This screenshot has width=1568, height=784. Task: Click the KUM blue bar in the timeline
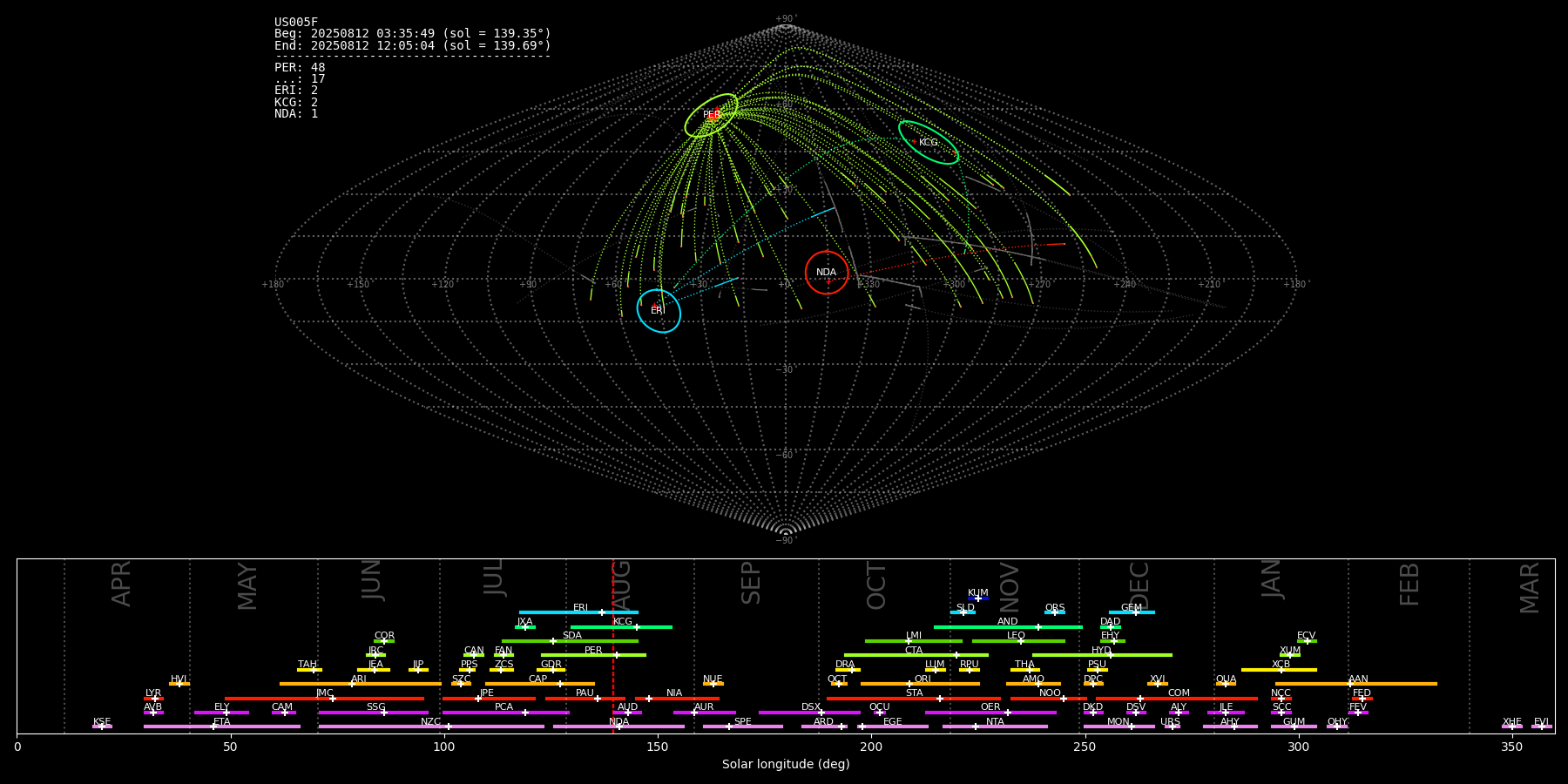[978, 598]
